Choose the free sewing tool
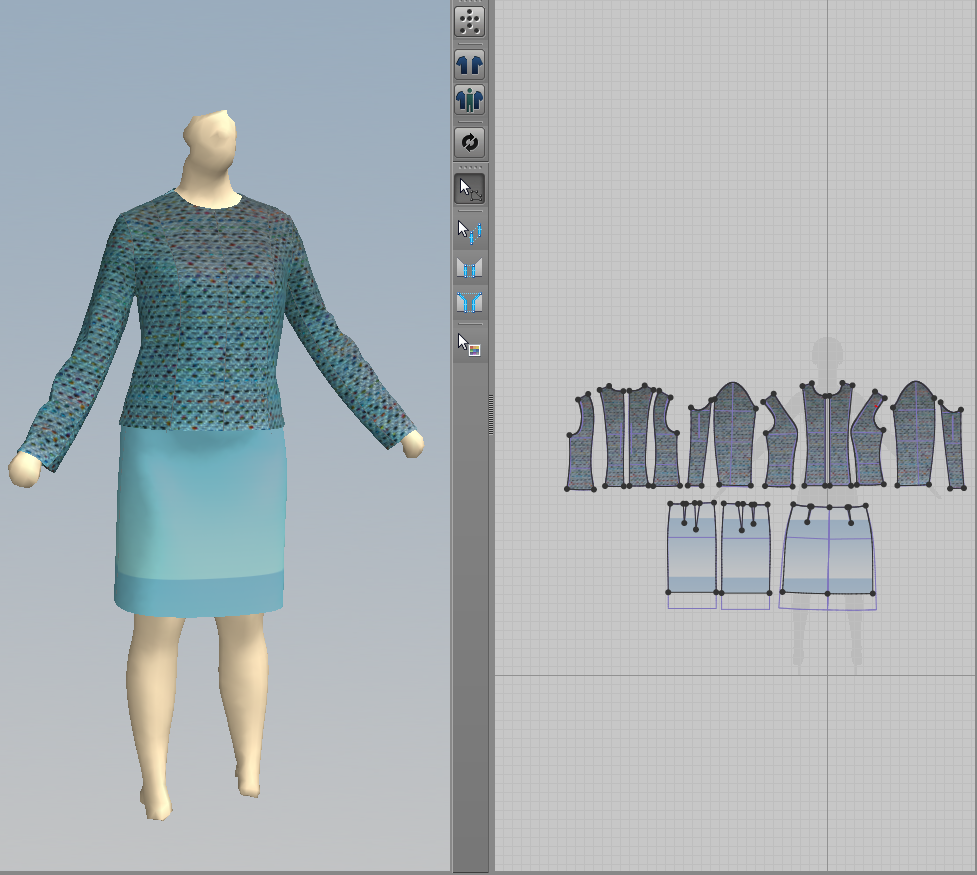Image resolution: width=977 pixels, height=875 pixels. pyautogui.click(x=469, y=302)
